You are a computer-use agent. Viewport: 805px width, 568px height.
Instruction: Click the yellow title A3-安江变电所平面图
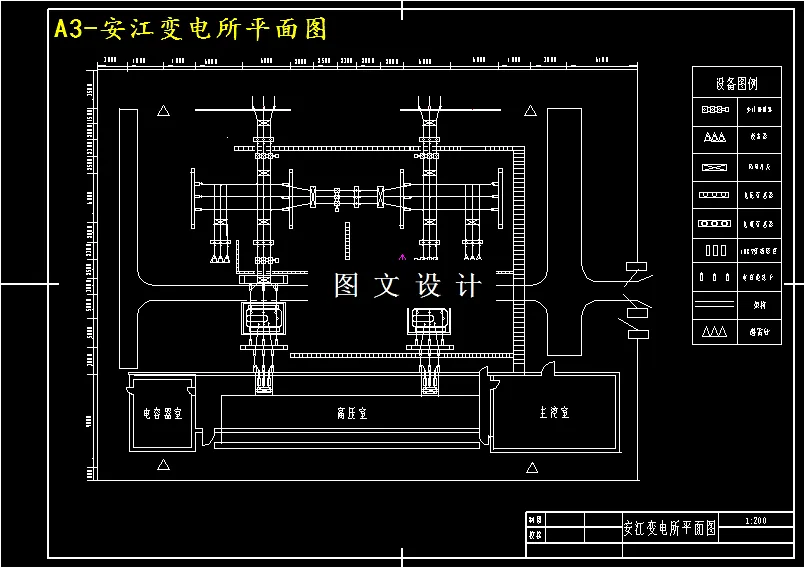point(190,29)
